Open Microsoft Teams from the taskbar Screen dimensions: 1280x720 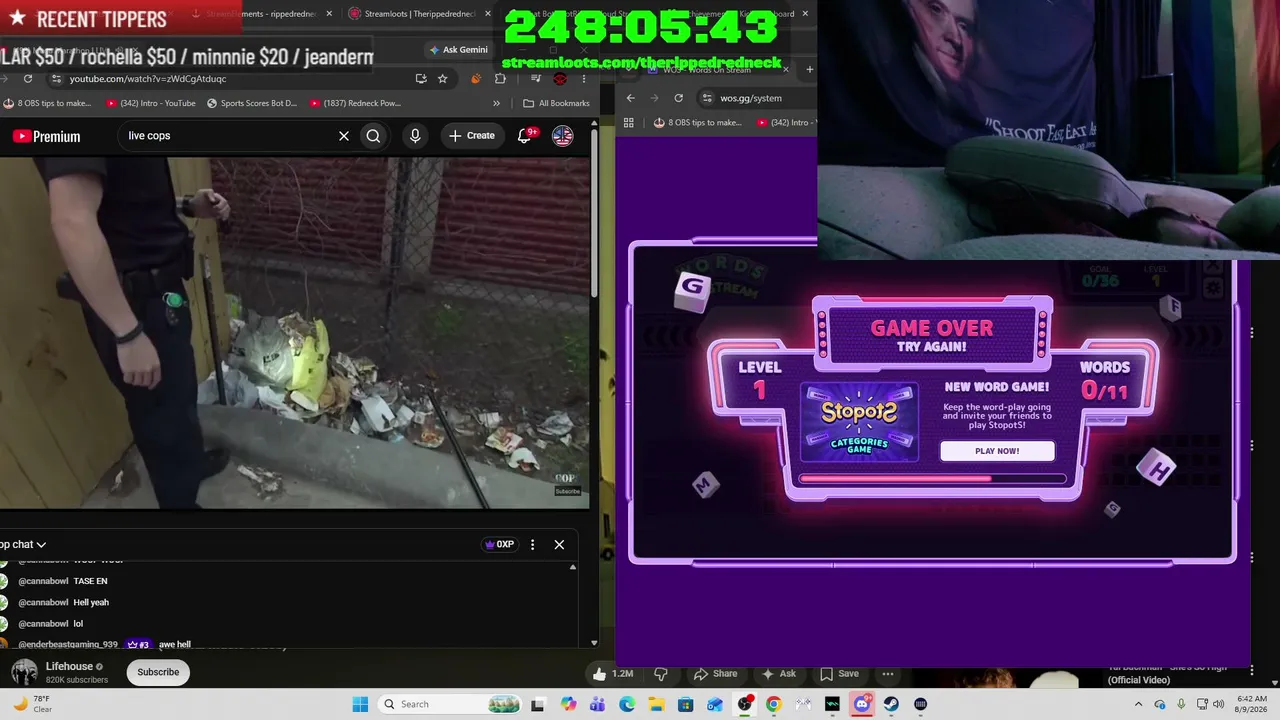598,704
